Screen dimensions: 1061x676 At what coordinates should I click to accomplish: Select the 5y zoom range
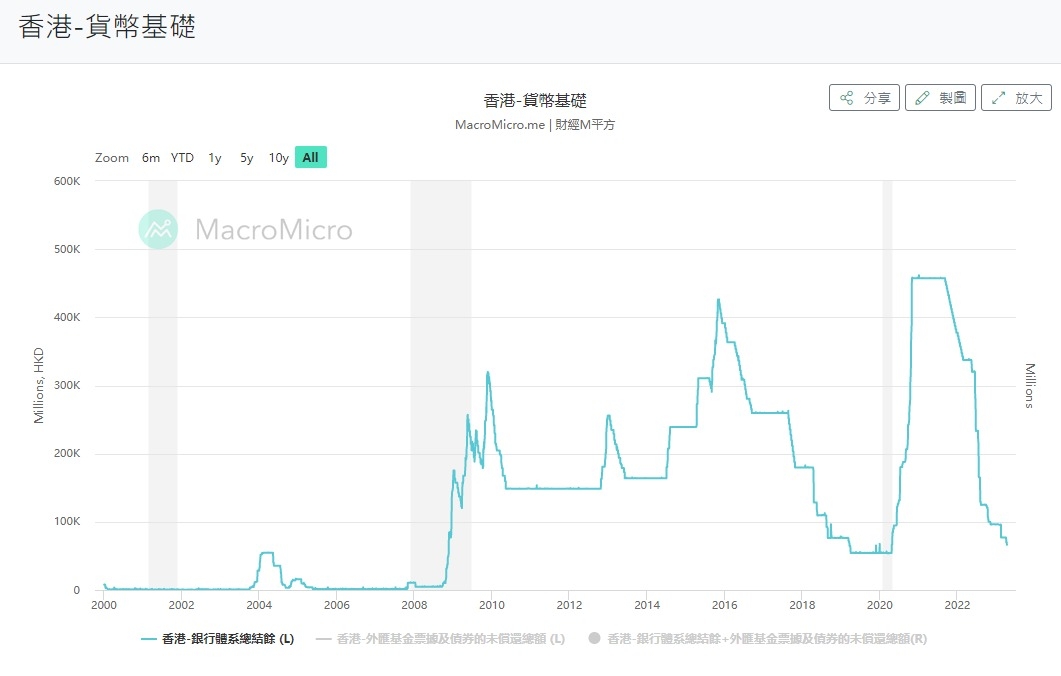pyautogui.click(x=245, y=157)
